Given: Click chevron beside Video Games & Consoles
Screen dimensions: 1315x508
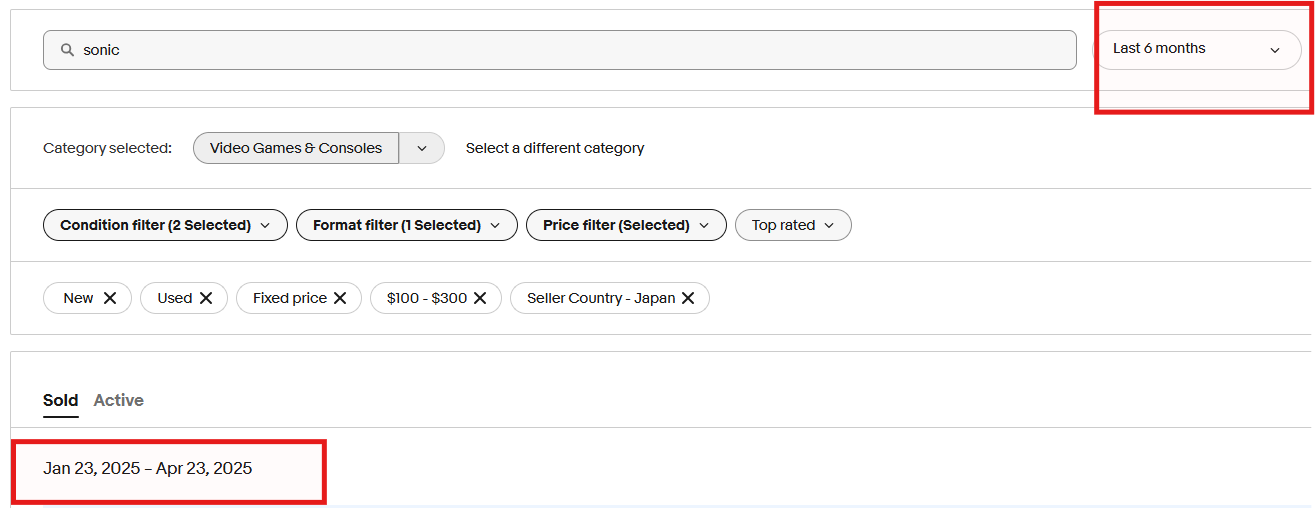Looking at the screenshot, I should [x=422, y=148].
